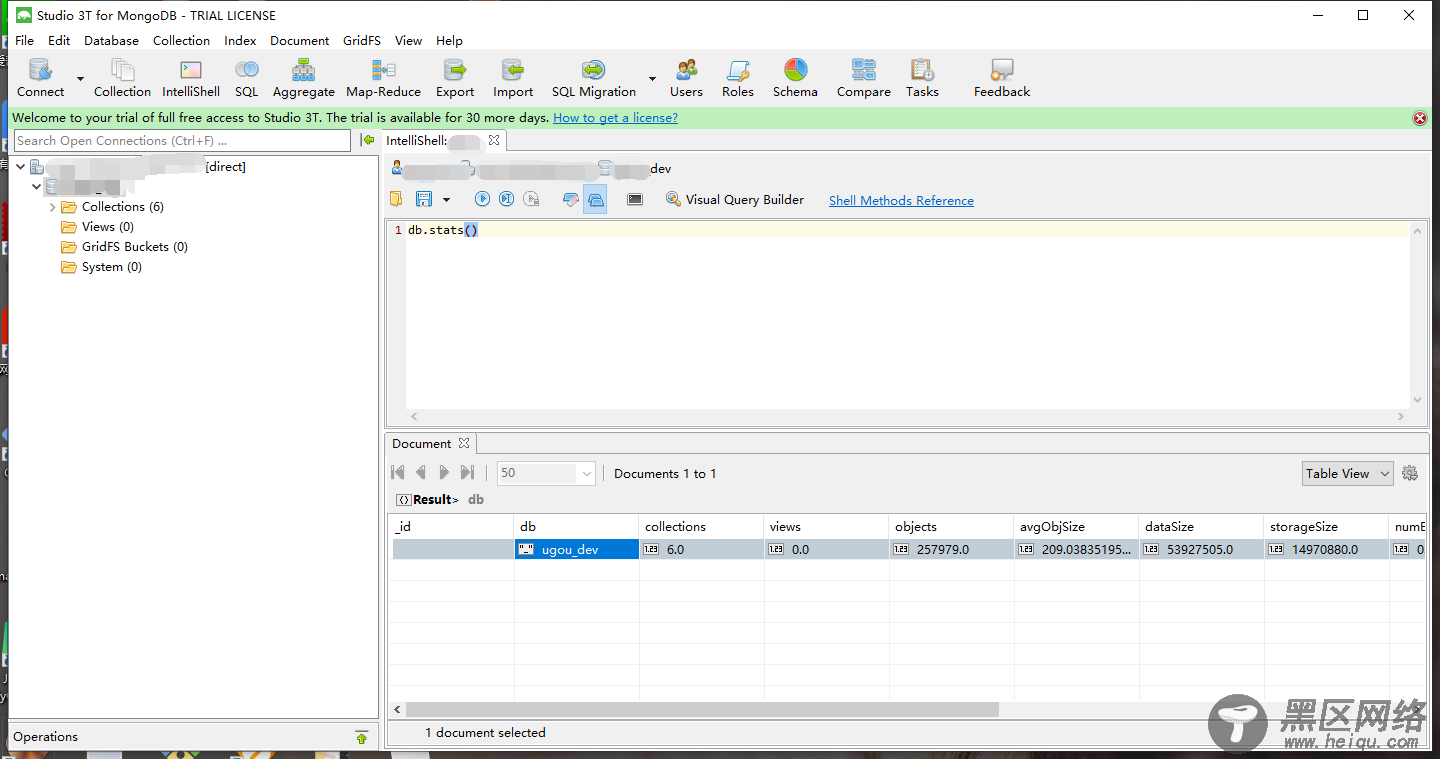This screenshot has width=1440, height=759.
Task: Open the save script dropdown arrow
Action: (446, 200)
